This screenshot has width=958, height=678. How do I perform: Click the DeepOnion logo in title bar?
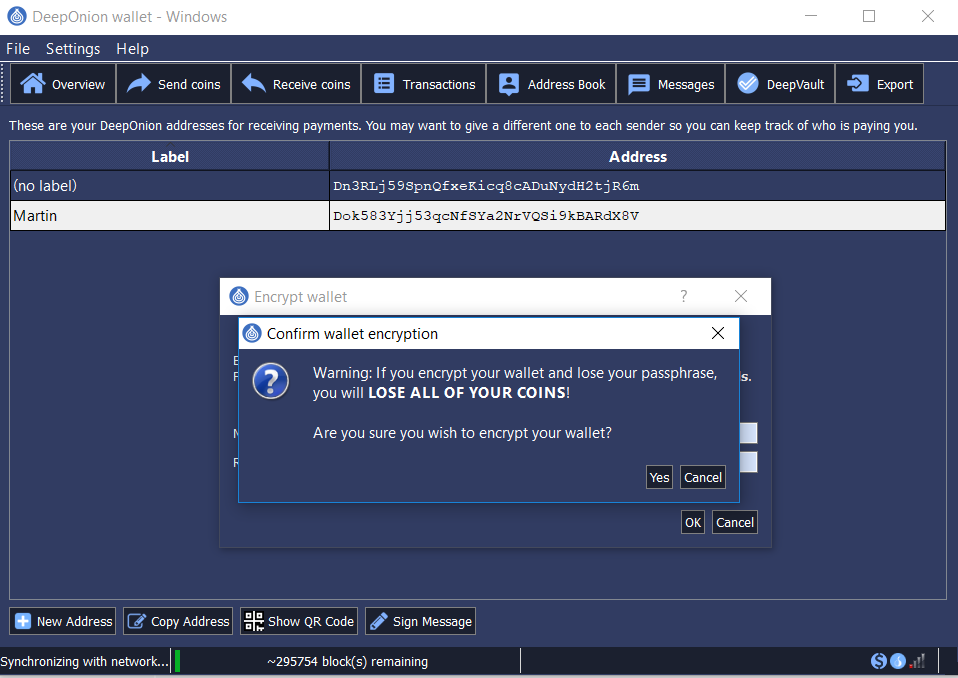click(16, 16)
